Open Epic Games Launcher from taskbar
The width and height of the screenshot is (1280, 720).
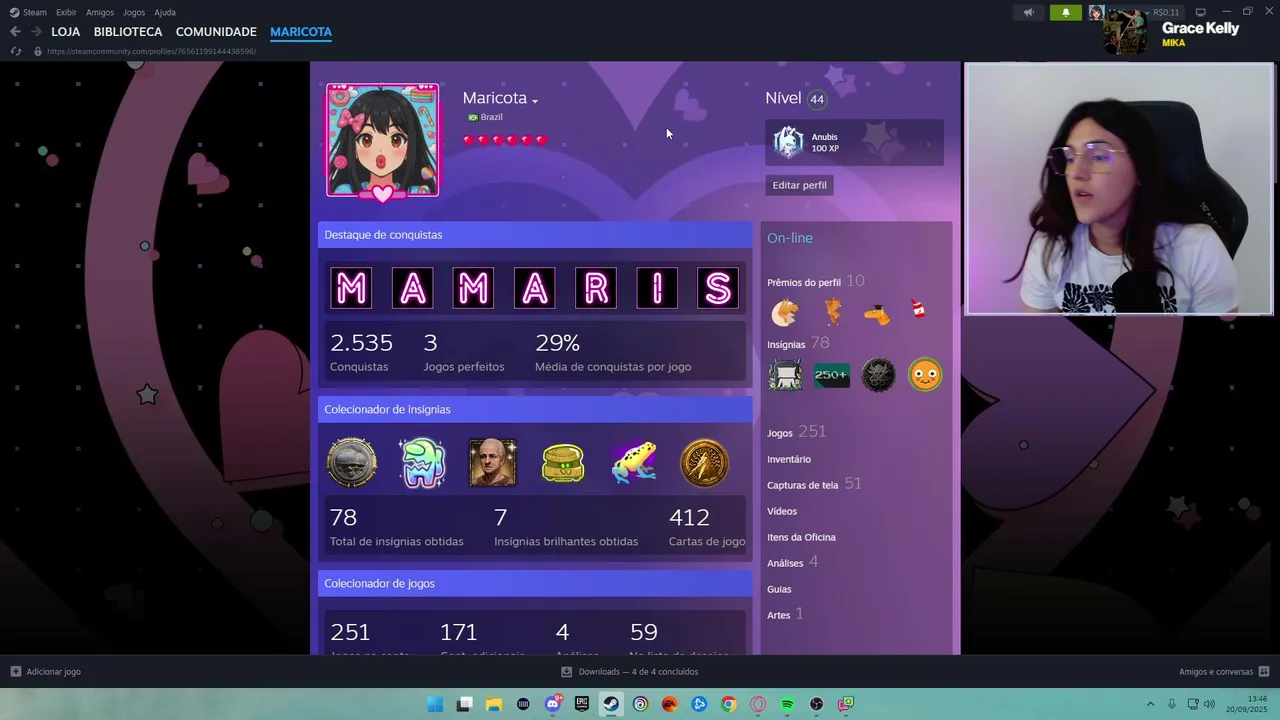tap(582, 704)
